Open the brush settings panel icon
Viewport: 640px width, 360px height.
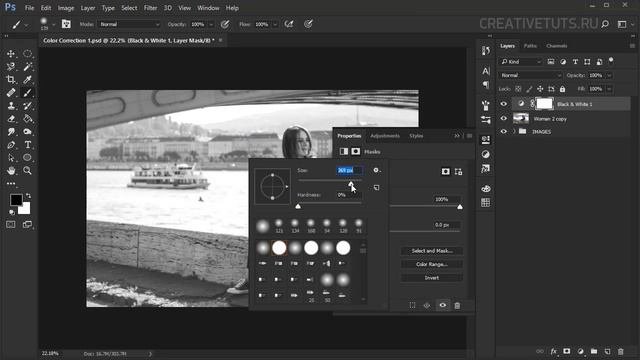[x=66, y=24]
